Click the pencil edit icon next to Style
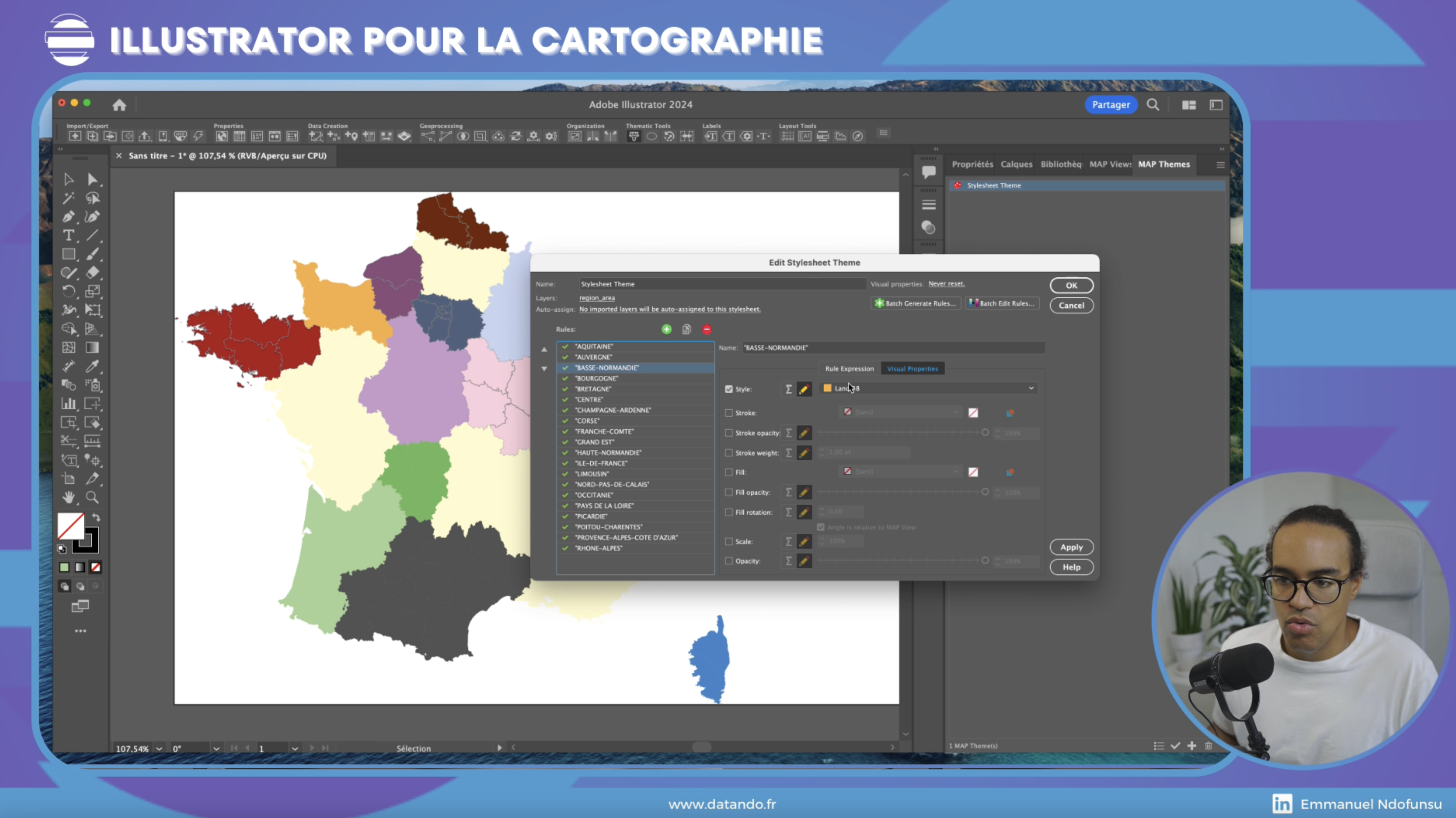1456x818 pixels. coord(804,389)
